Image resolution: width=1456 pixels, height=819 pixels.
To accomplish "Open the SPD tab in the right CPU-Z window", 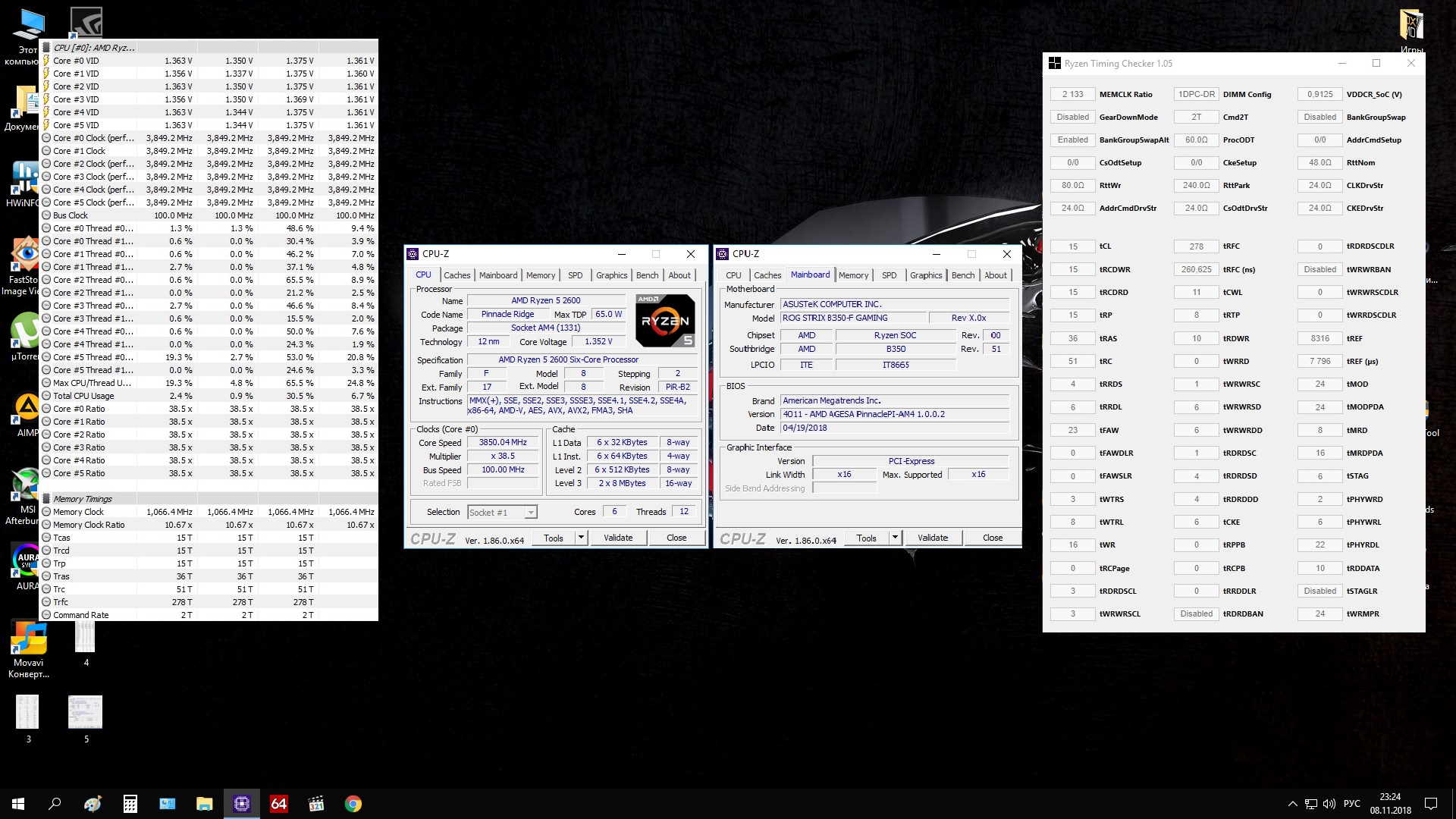I will tap(889, 275).
